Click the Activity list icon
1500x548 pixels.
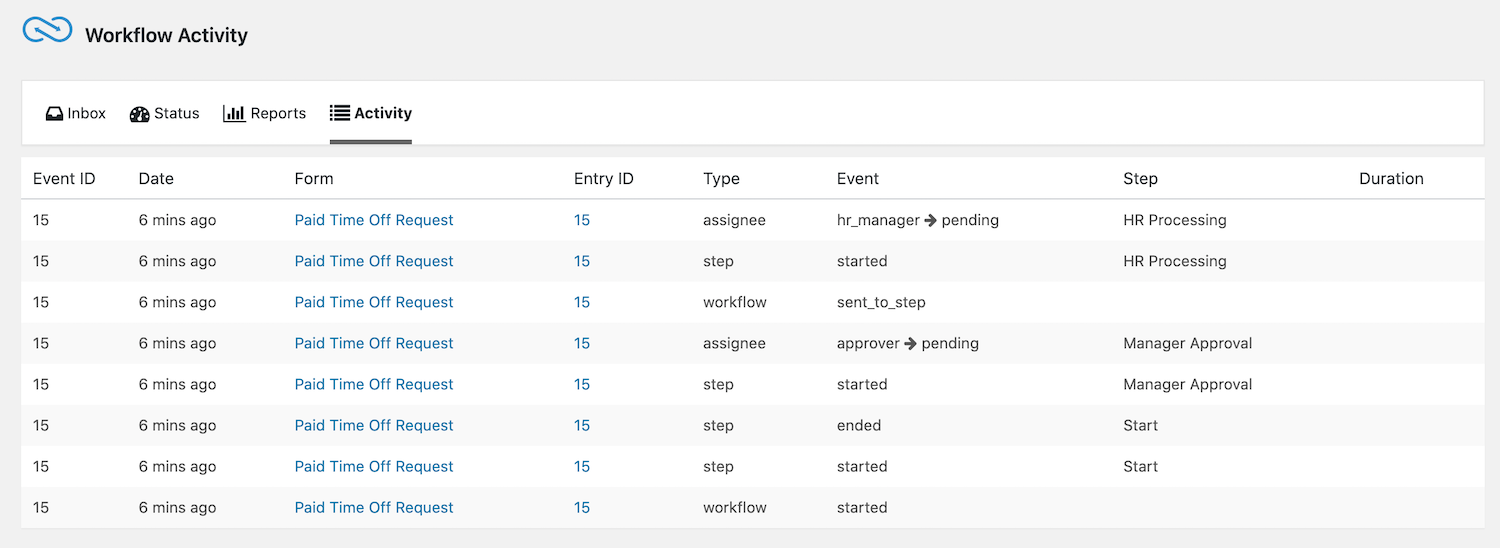coord(340,113)
